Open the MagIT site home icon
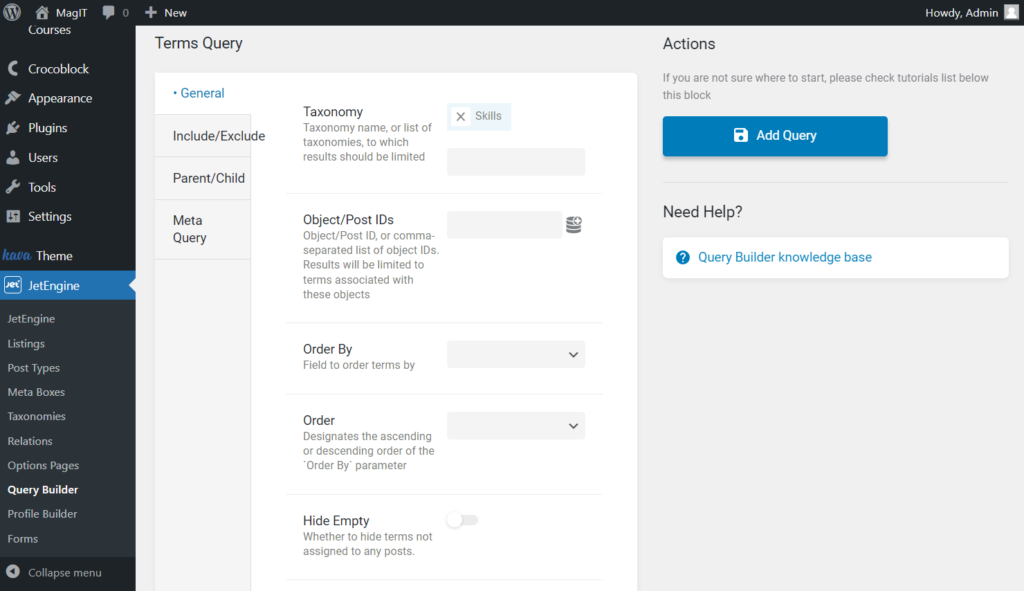The image size is (1024, 591). pyautogui.click(x=42, y=12)
